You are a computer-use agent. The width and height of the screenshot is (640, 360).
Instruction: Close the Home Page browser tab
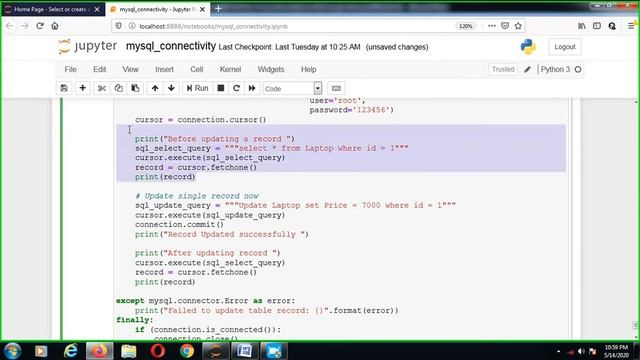click(x=97, y=9)
